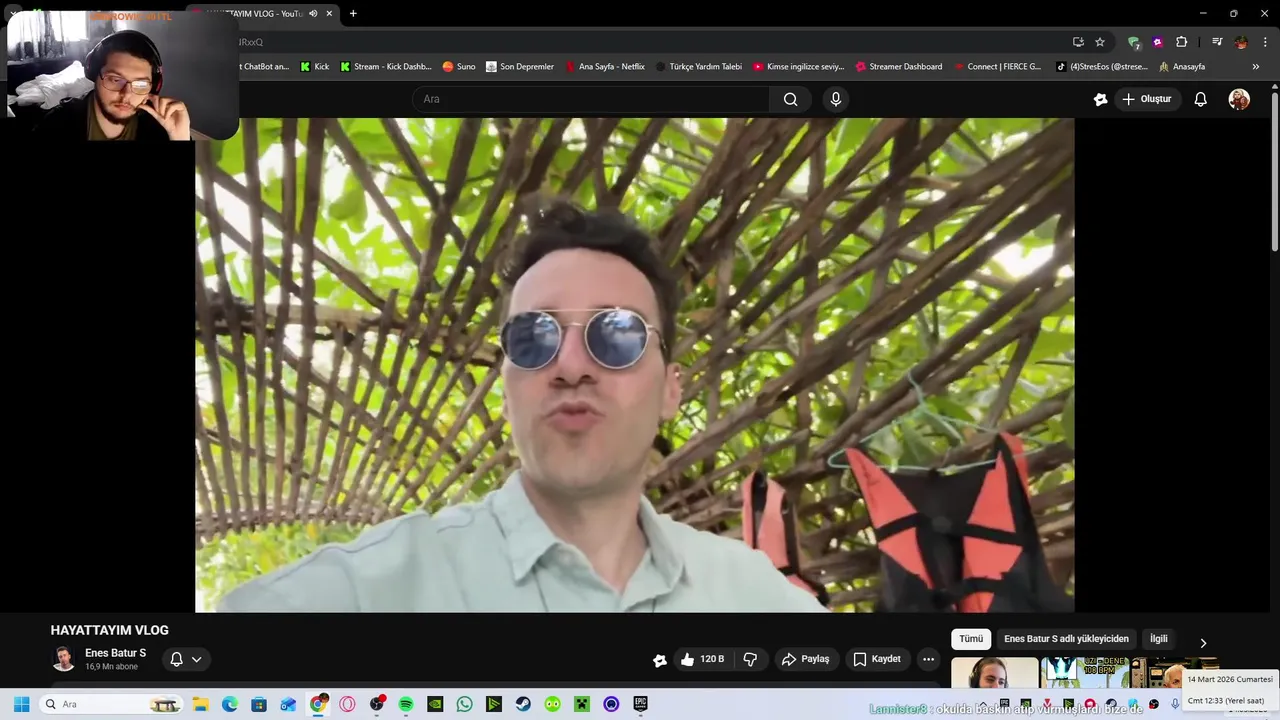Close the HAYATTAYIM VLOG browser tab
The image size is (1280, 720).
(329, 14)
